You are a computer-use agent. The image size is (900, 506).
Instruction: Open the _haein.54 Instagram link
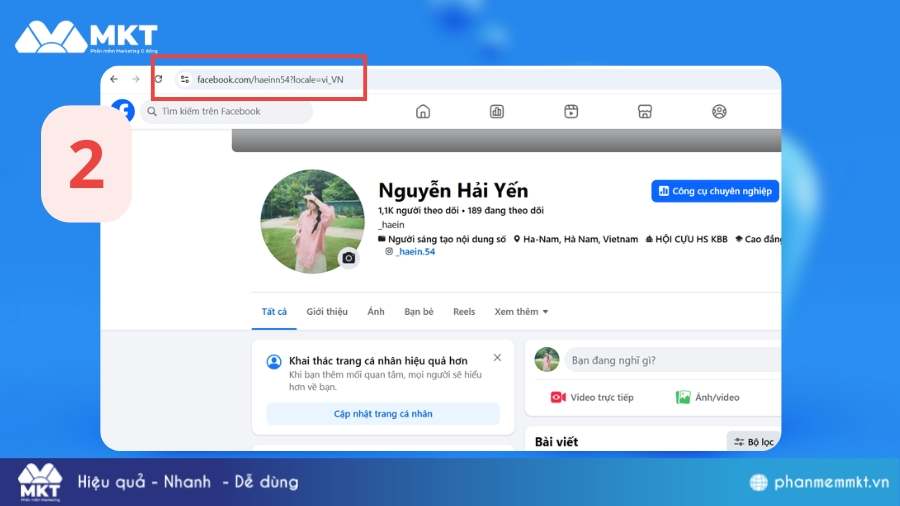point(416,251)
